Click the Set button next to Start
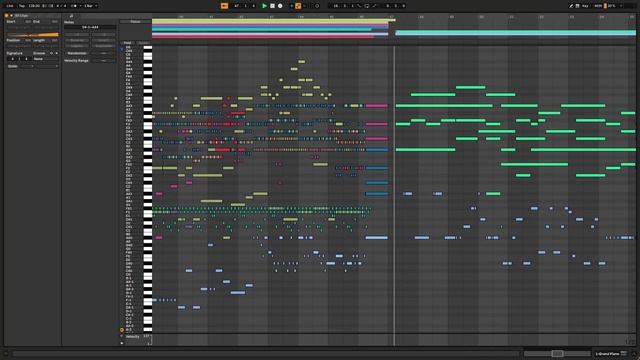Screen dimensions: 640x360 [x=28, y=22]
